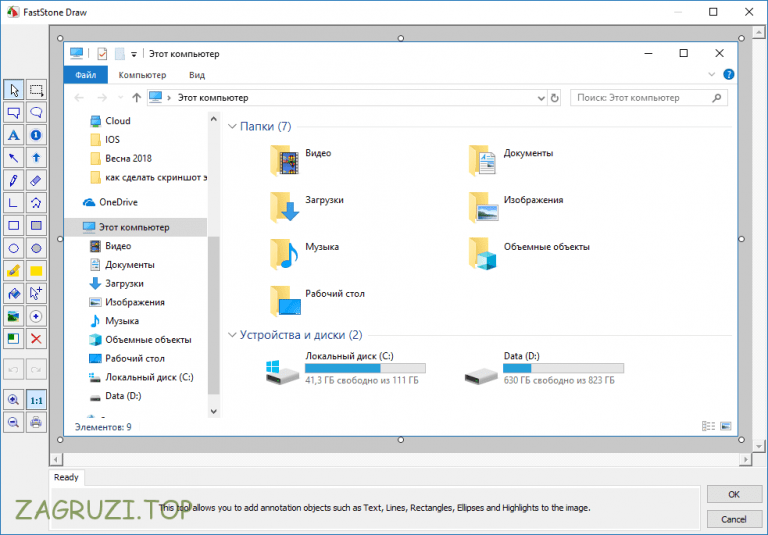
Task: Click the Локальный диск (C:) usage bar
Action: pos(365,368)
